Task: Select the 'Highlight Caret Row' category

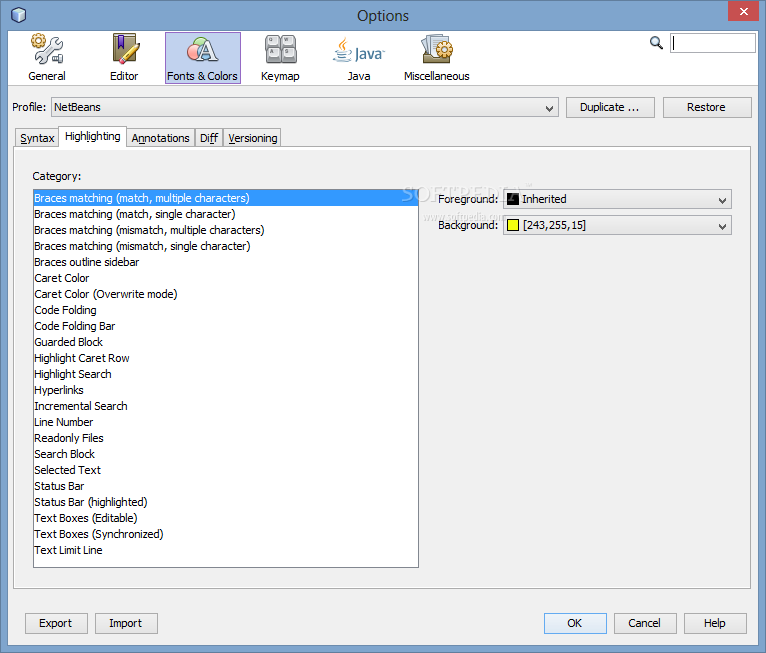Action: tap(226, 358)
